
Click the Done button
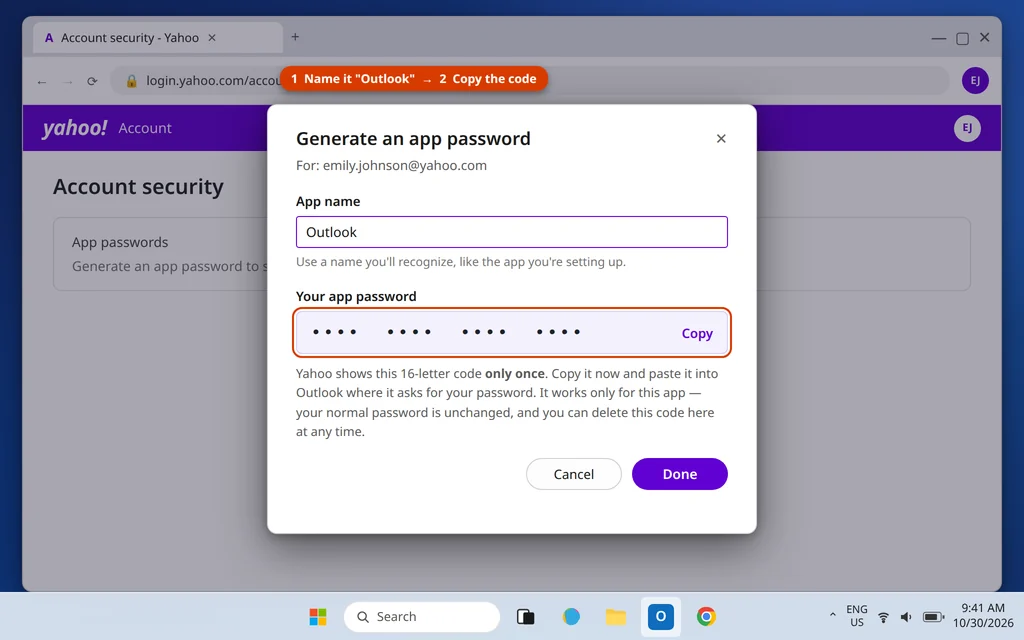pos(679,474)
